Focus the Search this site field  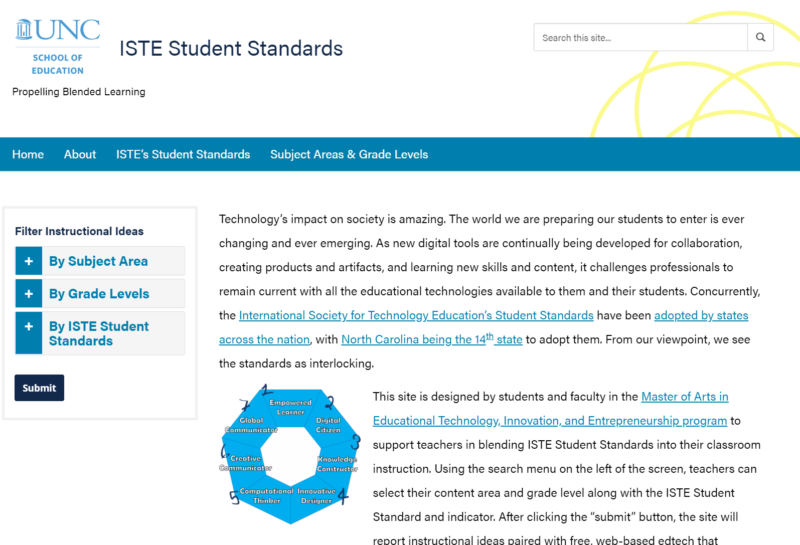tap(640, 37)
